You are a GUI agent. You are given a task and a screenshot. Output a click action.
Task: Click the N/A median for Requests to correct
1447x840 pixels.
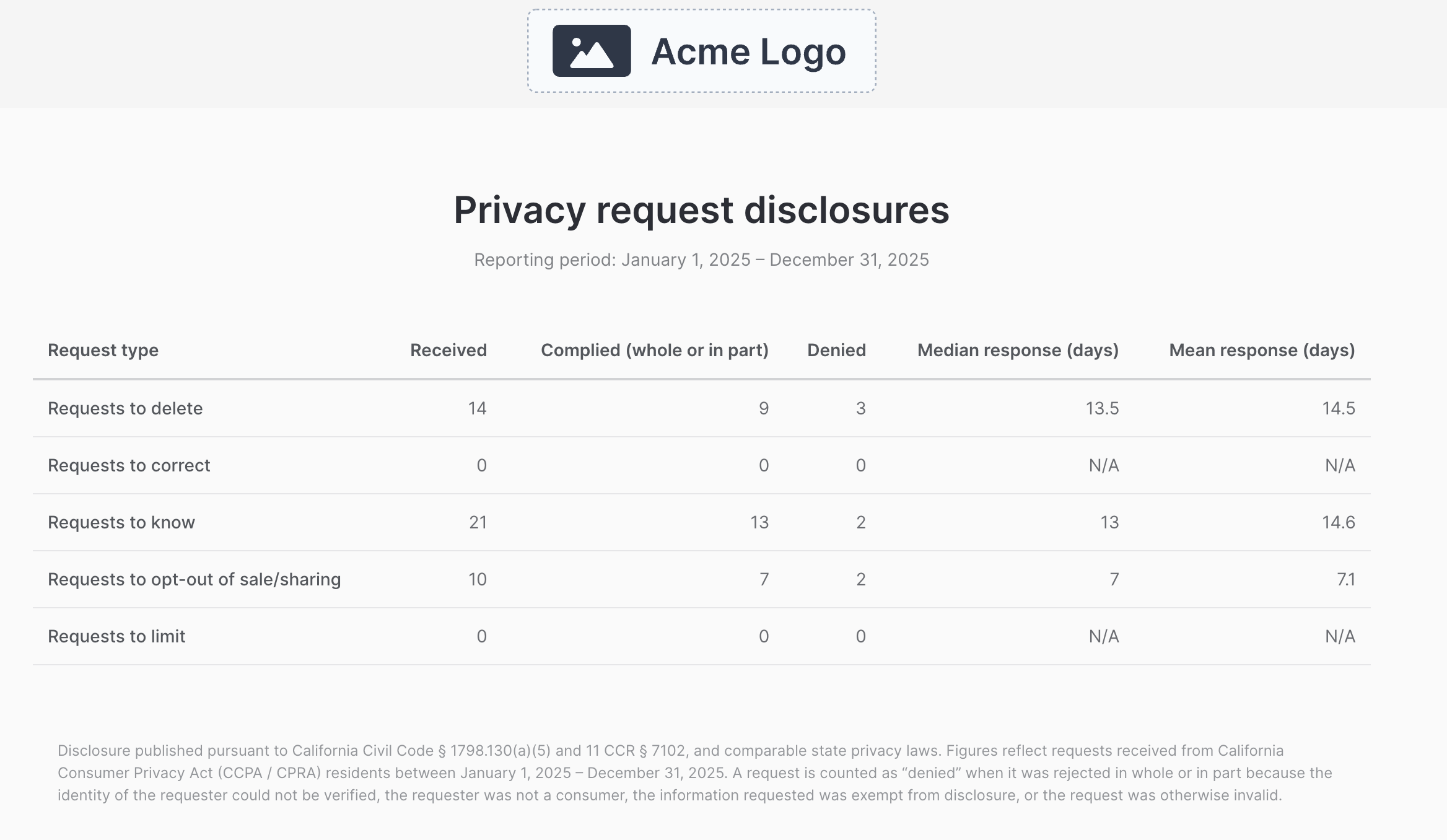point(1104,465)
